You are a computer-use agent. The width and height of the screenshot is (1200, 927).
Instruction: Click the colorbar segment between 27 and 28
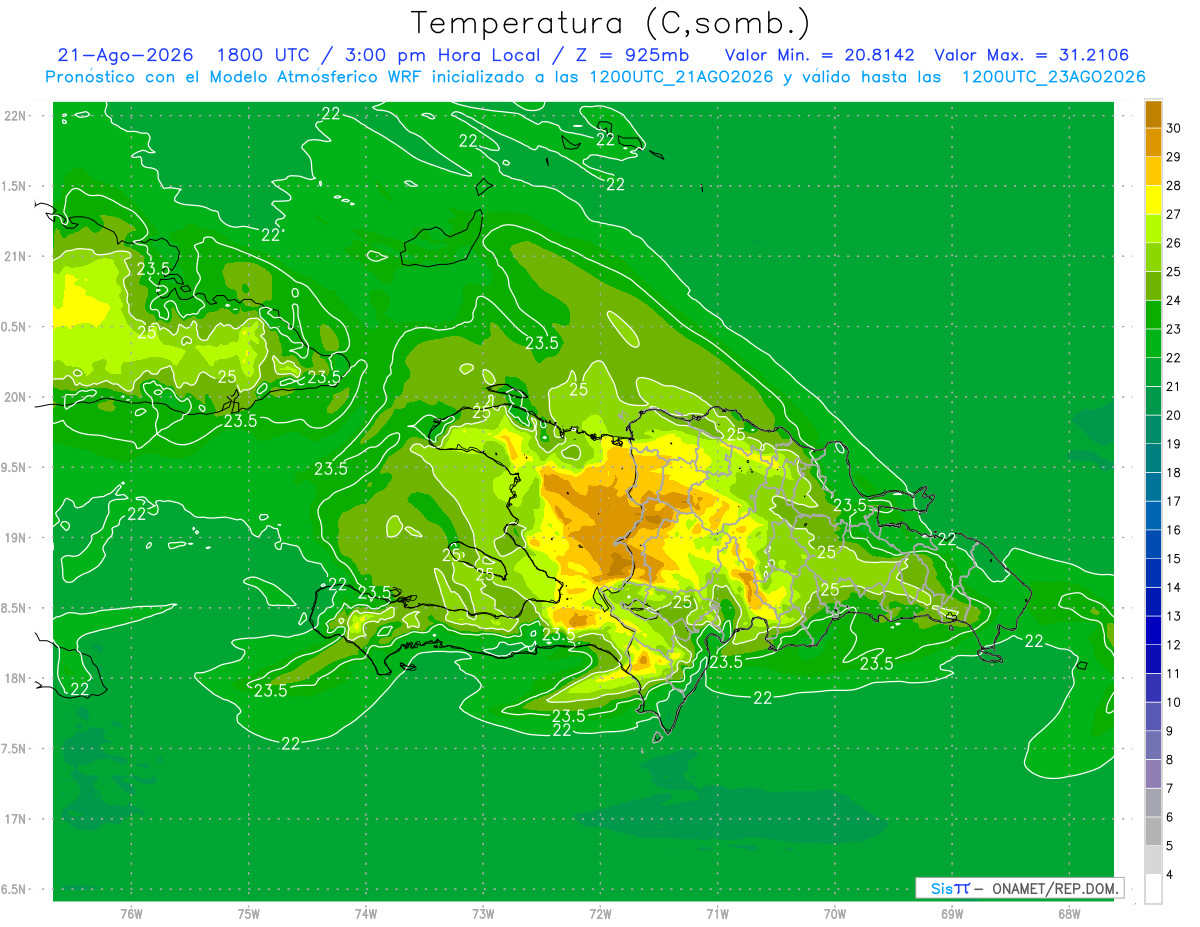1153,200
